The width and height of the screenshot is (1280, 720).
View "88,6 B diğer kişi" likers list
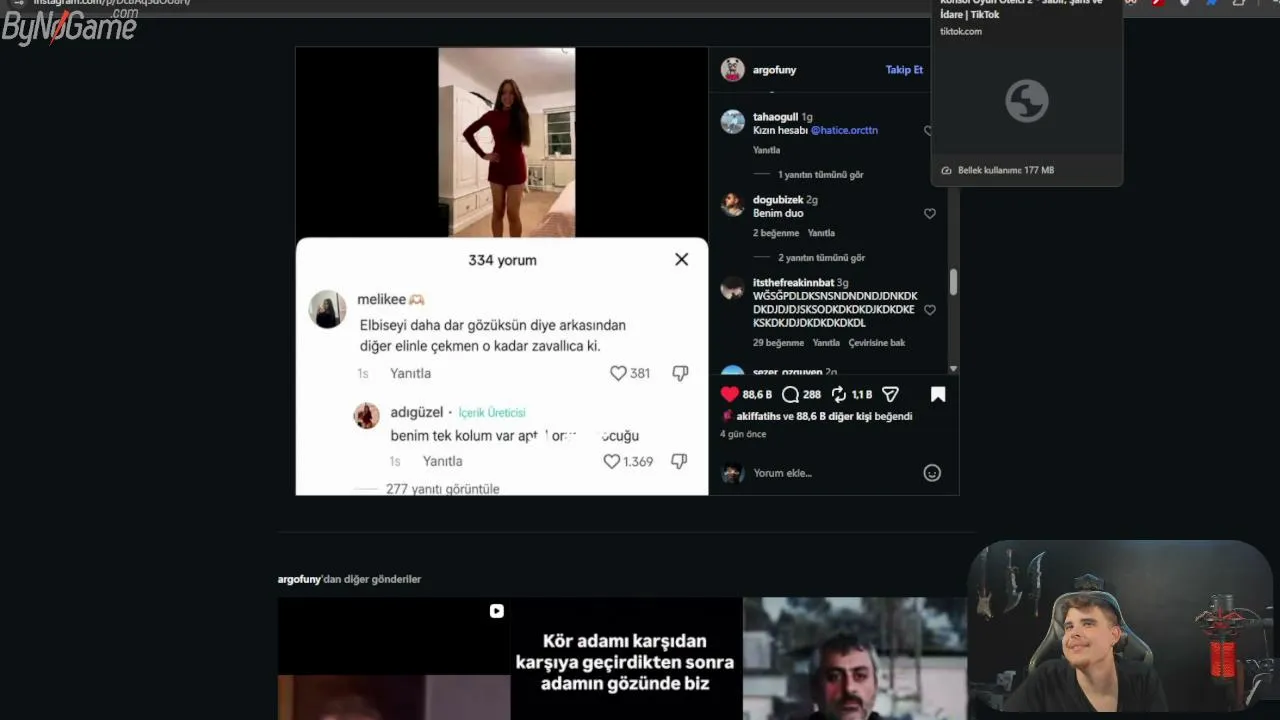834,416
